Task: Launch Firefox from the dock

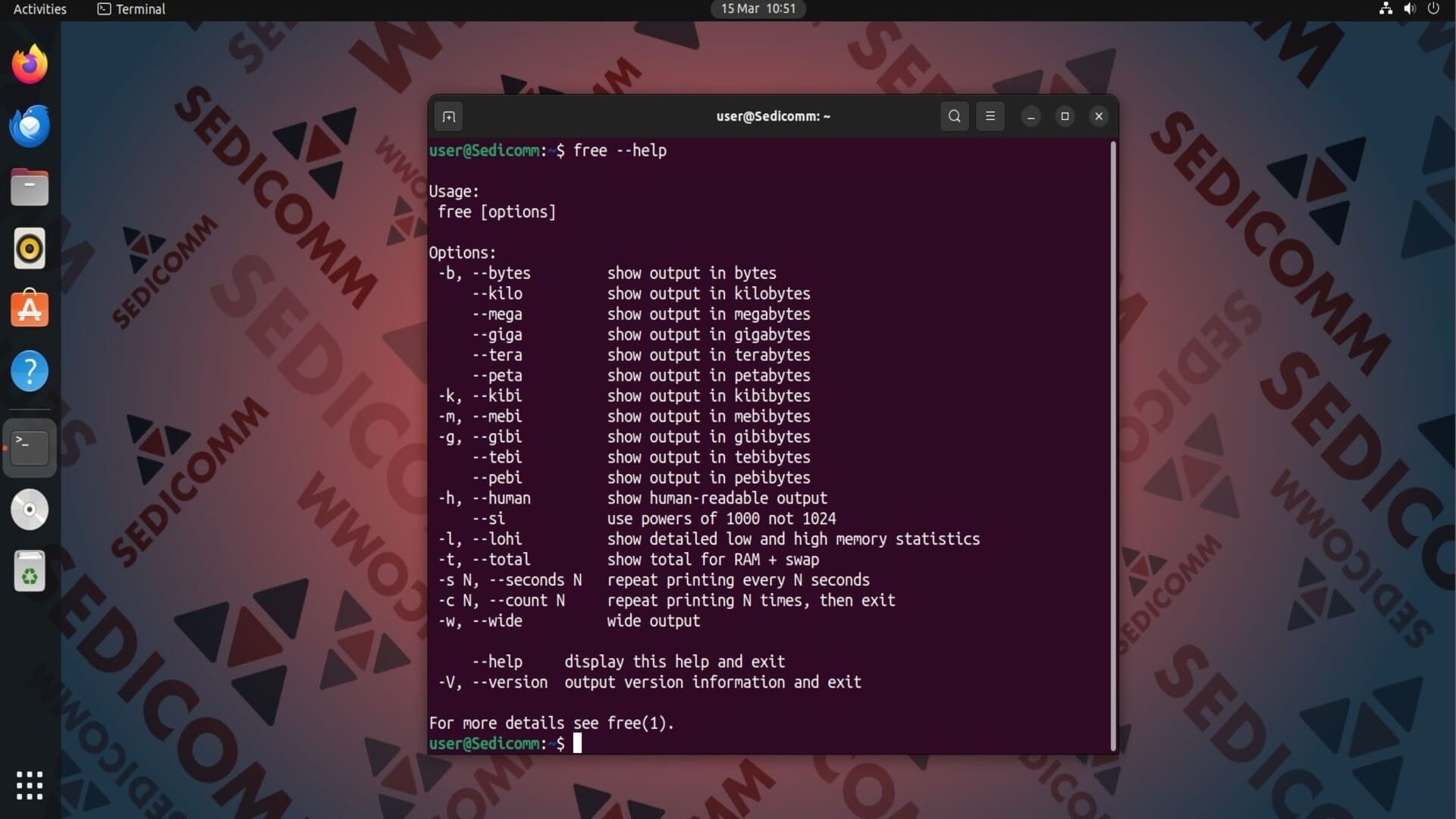Action: point(30,64)
